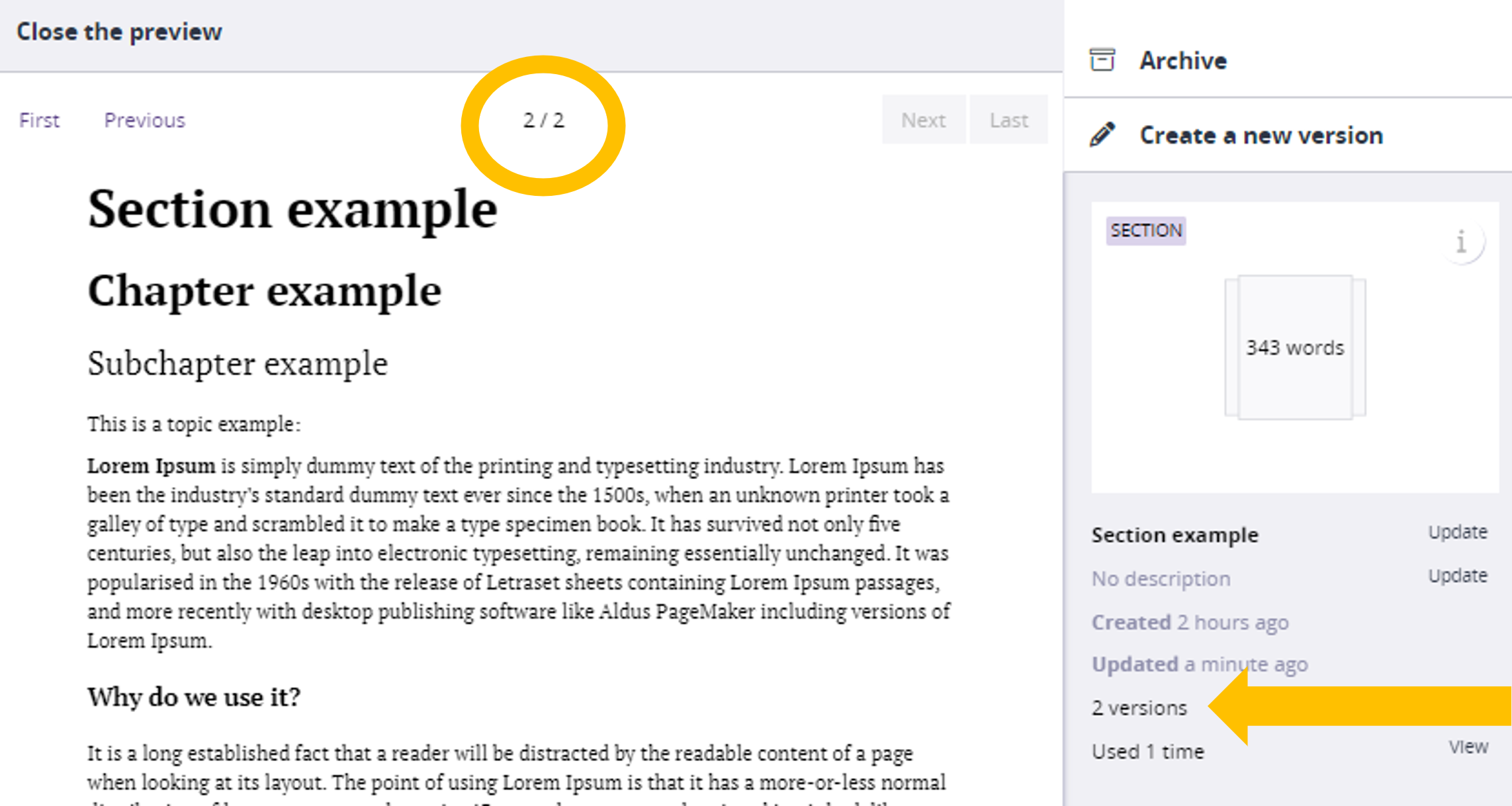Click the 2 versions label
This screenshot has width=1512, height=806.
click(x=1139, y=708)
